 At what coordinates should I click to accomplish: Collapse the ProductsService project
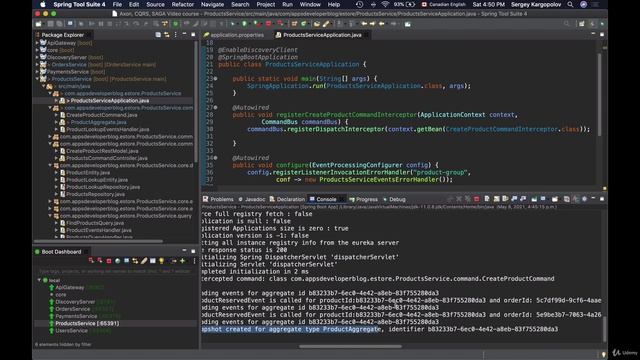[x=37, y=79]
